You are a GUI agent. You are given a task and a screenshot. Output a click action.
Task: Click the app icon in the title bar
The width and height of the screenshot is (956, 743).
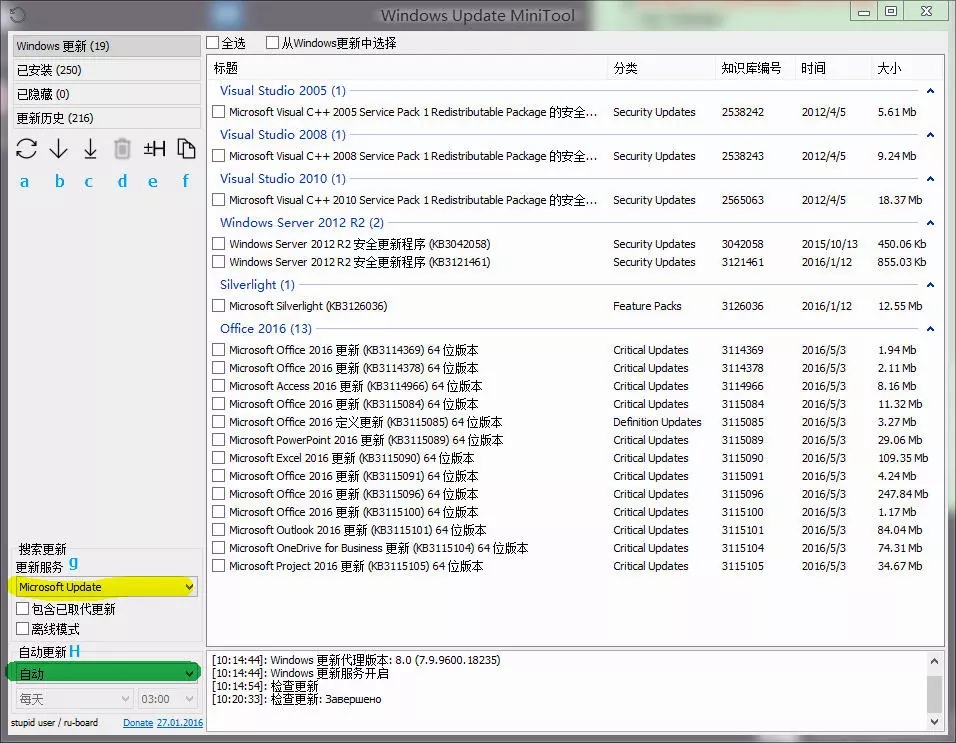point(16,15)
